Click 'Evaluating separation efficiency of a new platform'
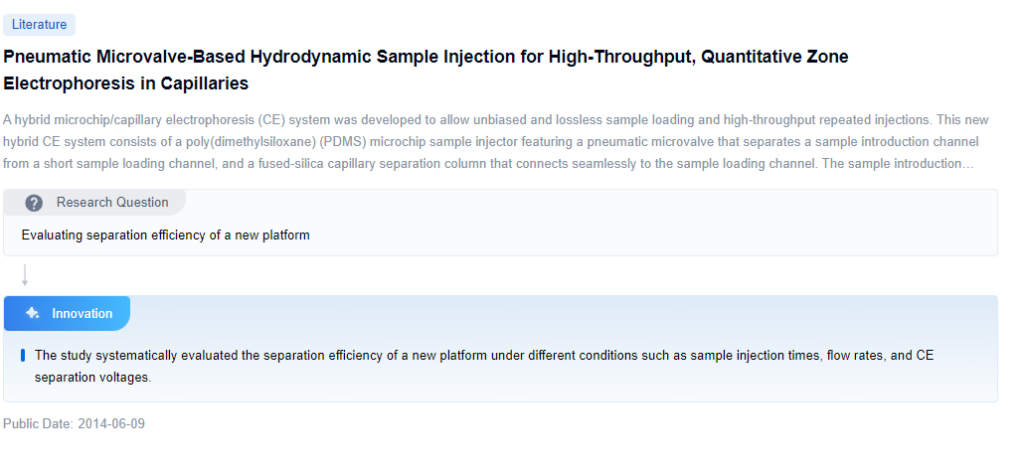The width and height of the screenshot is (1024, 474). point(165,236)
